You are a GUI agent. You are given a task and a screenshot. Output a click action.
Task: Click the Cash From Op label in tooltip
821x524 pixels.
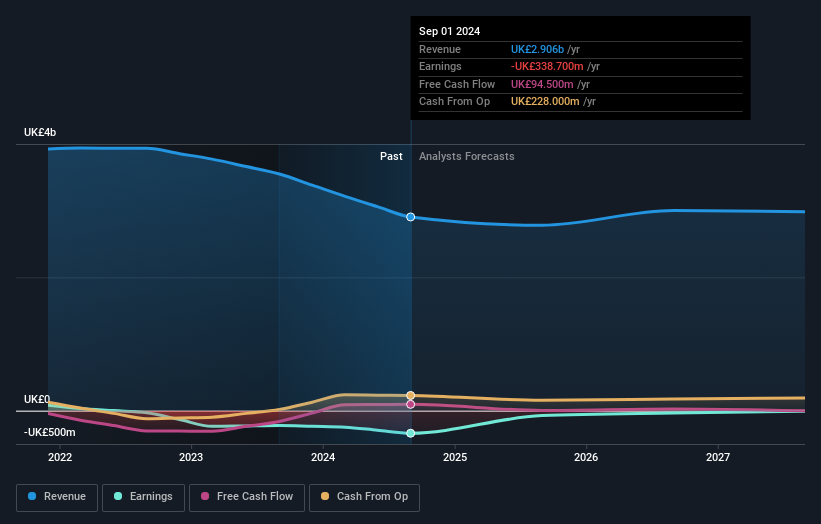[454, 102]
